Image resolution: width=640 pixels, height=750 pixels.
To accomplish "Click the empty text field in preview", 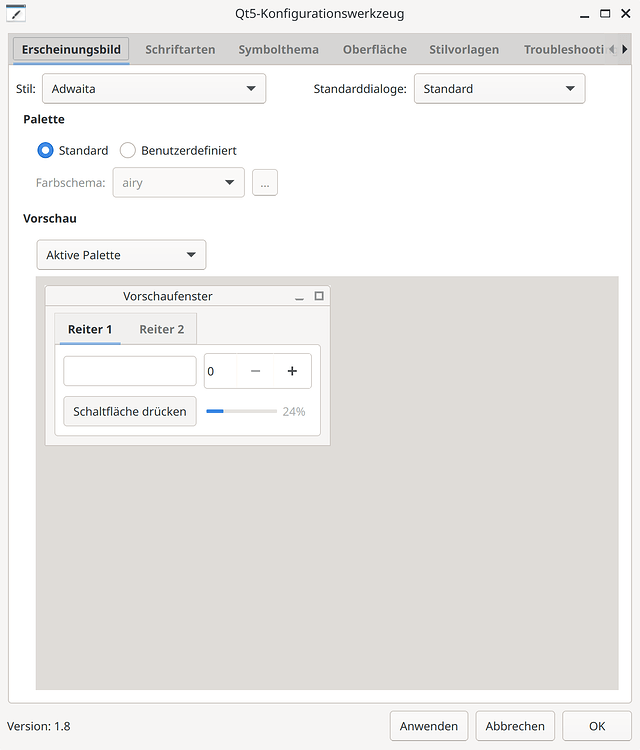I will (130, 371).
